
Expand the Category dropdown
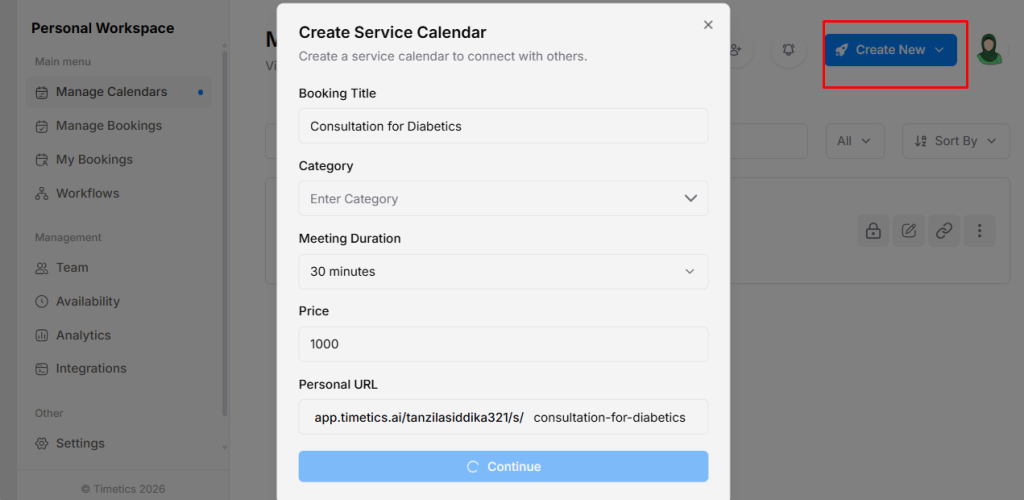[x=503, y=198]
